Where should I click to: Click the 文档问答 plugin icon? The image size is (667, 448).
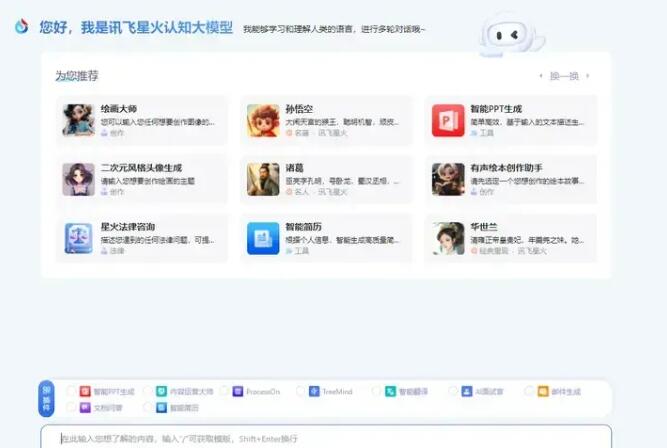tap(85, 408)
